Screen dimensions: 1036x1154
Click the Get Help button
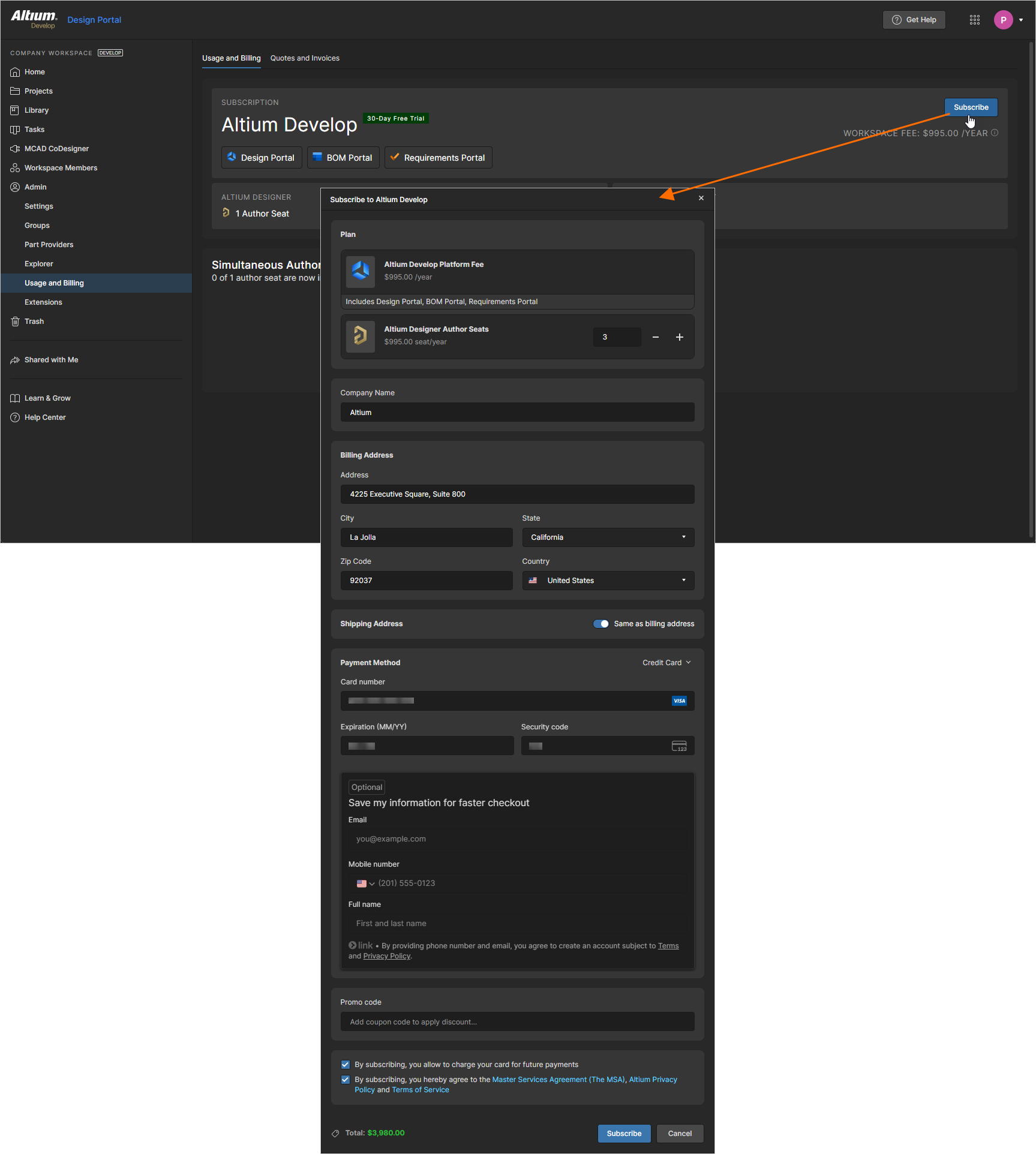click(914, 20)
